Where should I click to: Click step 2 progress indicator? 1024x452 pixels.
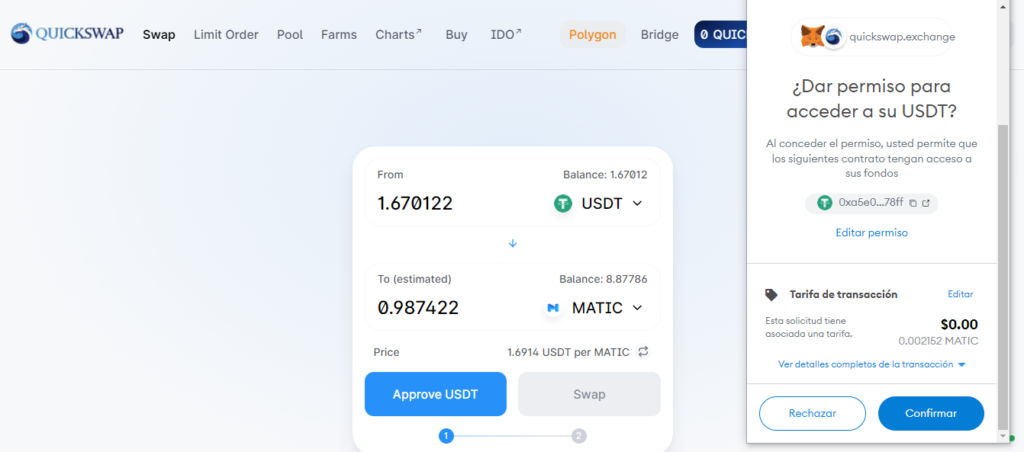coord(579,436)
